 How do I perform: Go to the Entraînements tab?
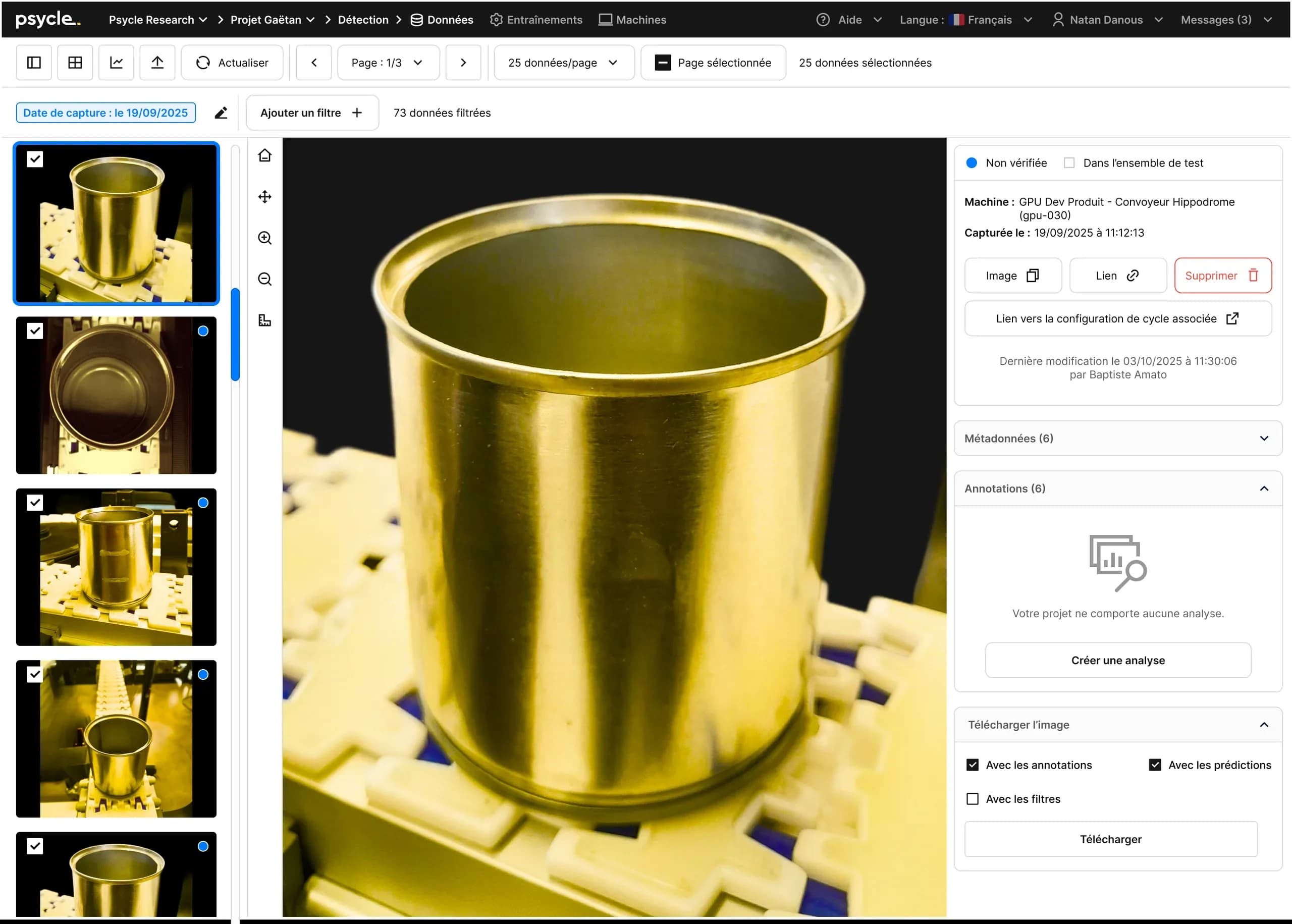click(536, 20)
